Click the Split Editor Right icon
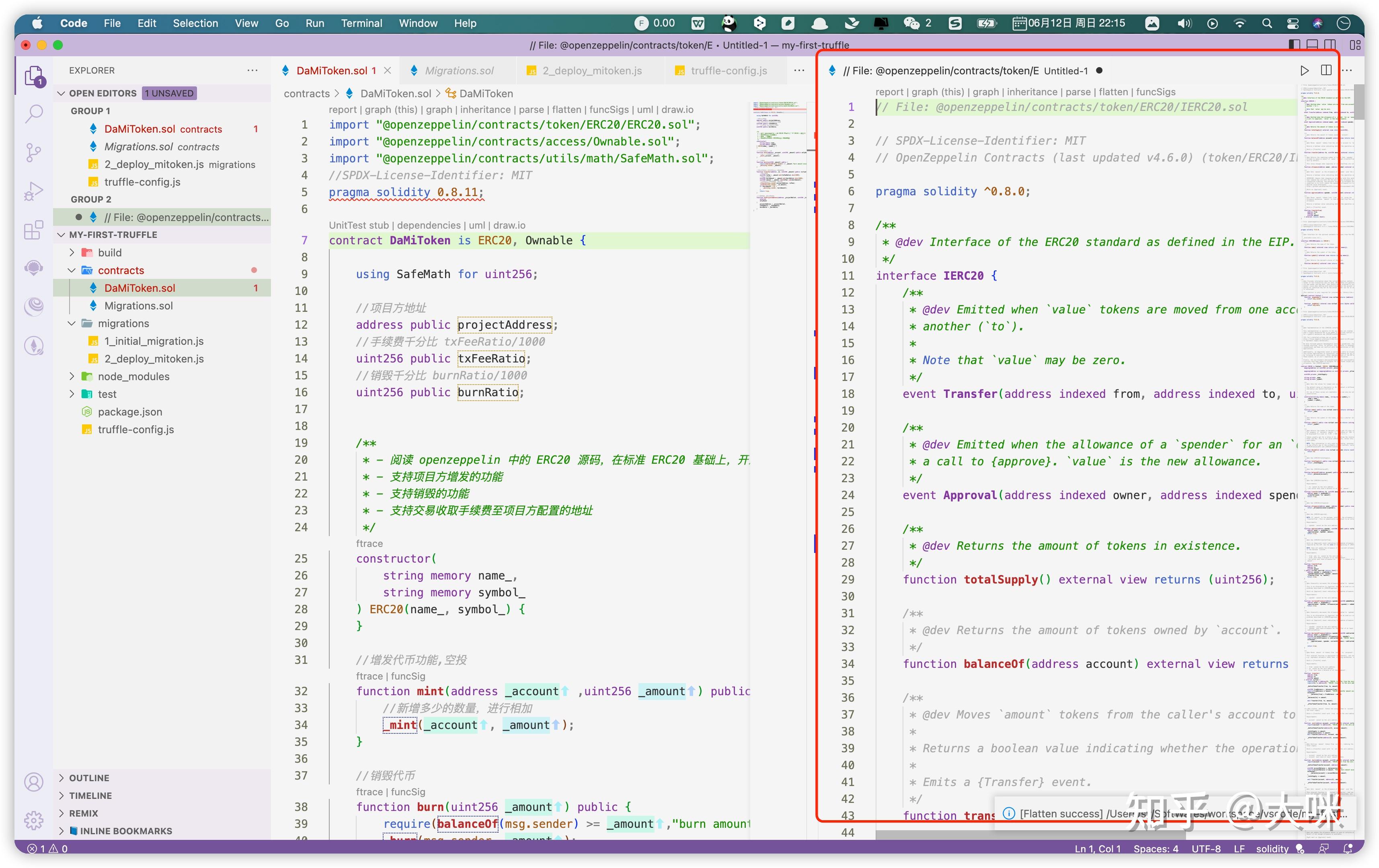Viewport: 1379px width, 868px height. (1326, 70)
